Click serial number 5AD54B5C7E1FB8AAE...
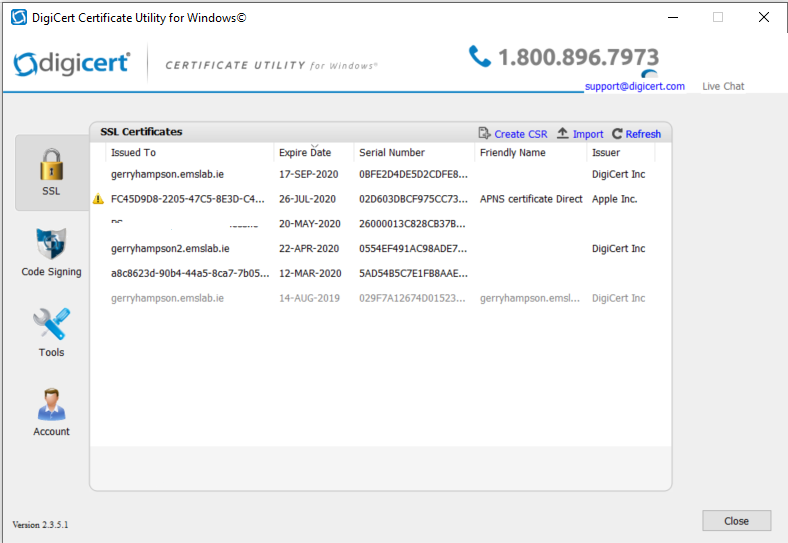788x543 pixels. (x=413, y=273)
